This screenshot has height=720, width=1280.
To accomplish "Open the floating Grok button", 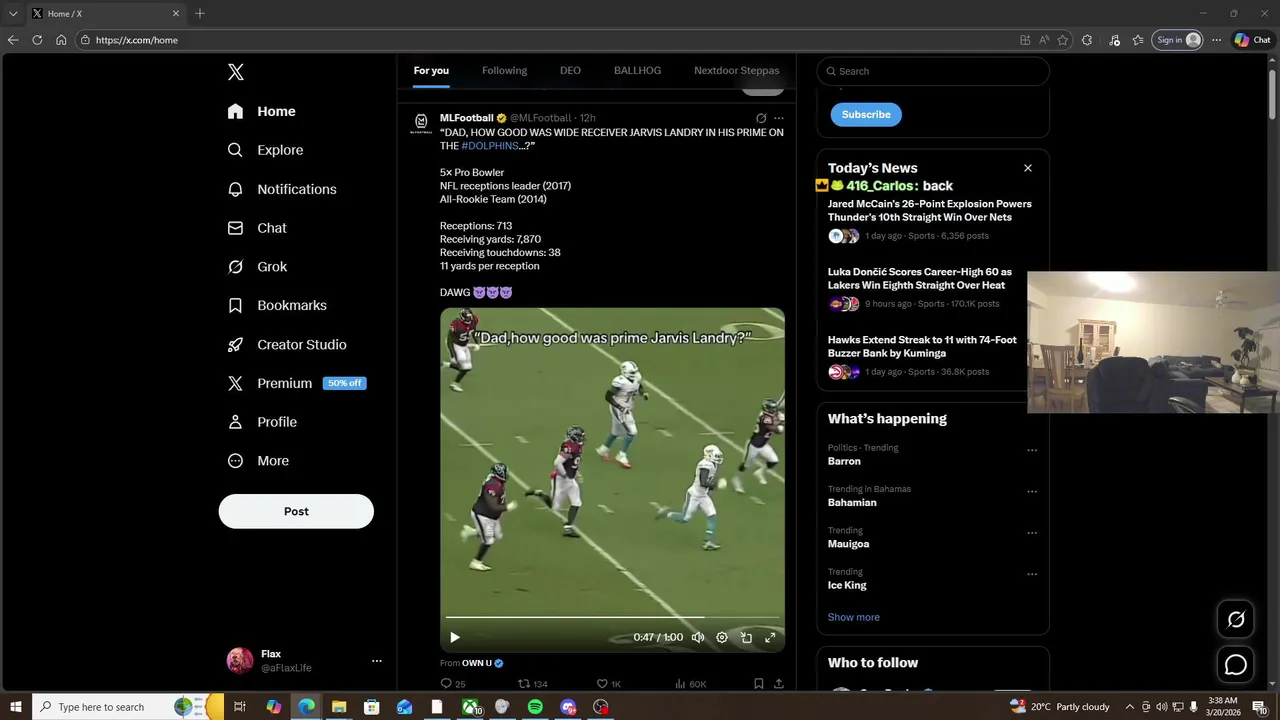I will click(x=1236, y=620).
